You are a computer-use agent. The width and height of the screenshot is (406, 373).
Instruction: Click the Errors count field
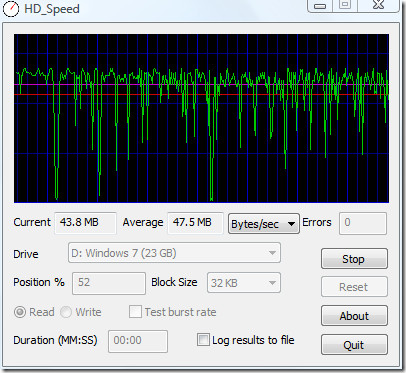tap(363, 223)
